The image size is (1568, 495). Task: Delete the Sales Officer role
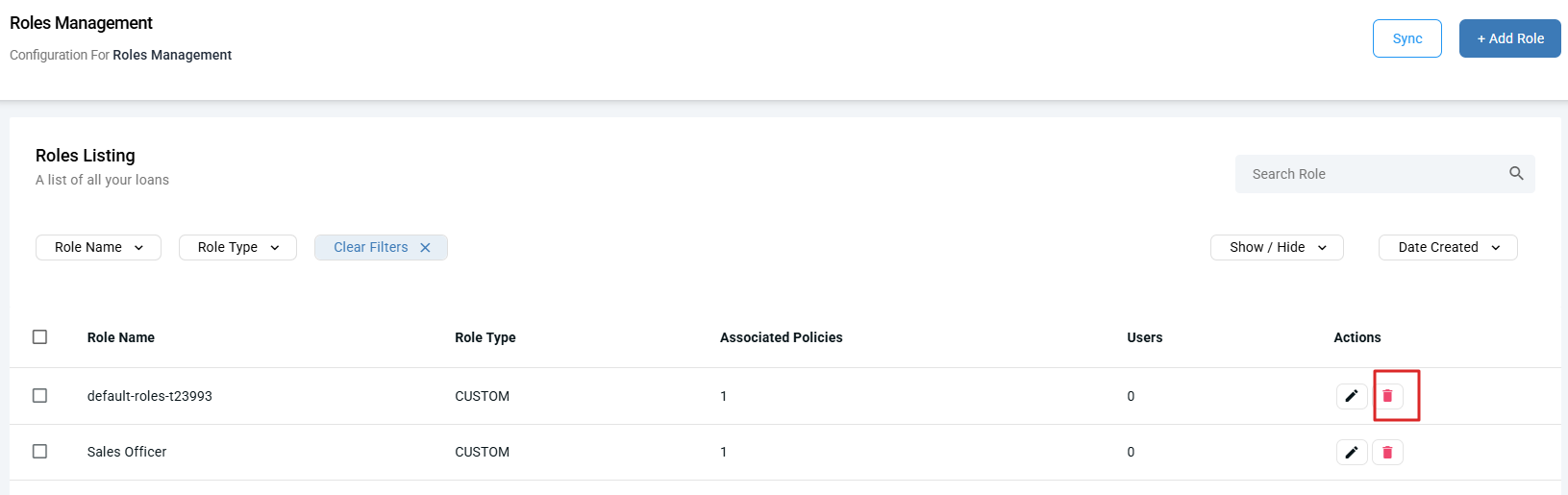(1387, 452)
